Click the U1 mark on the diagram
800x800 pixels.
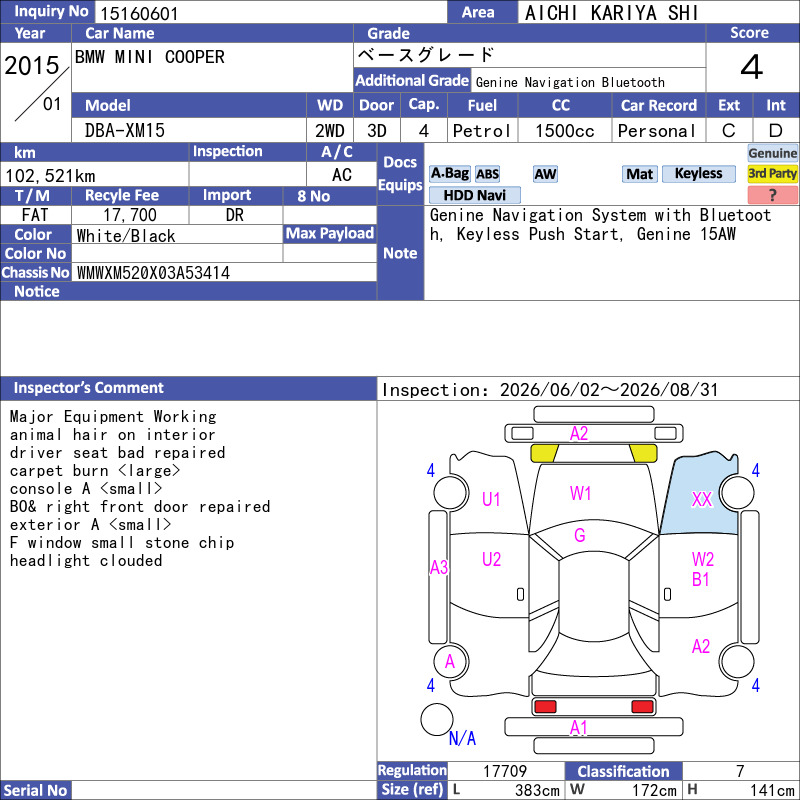(491, 499)
